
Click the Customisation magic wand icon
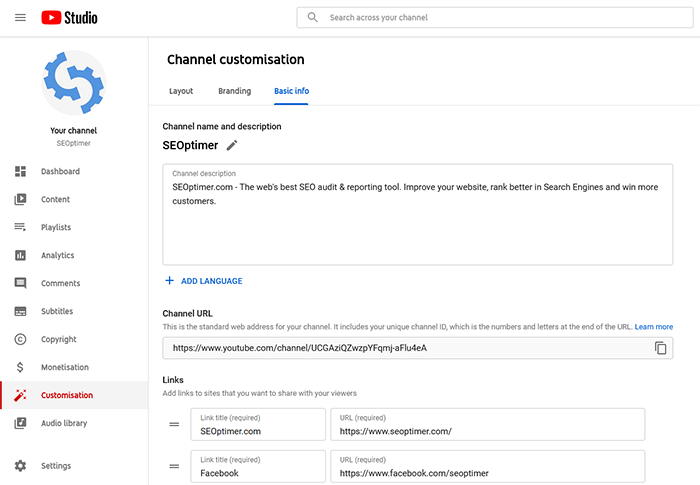(20, 395)
